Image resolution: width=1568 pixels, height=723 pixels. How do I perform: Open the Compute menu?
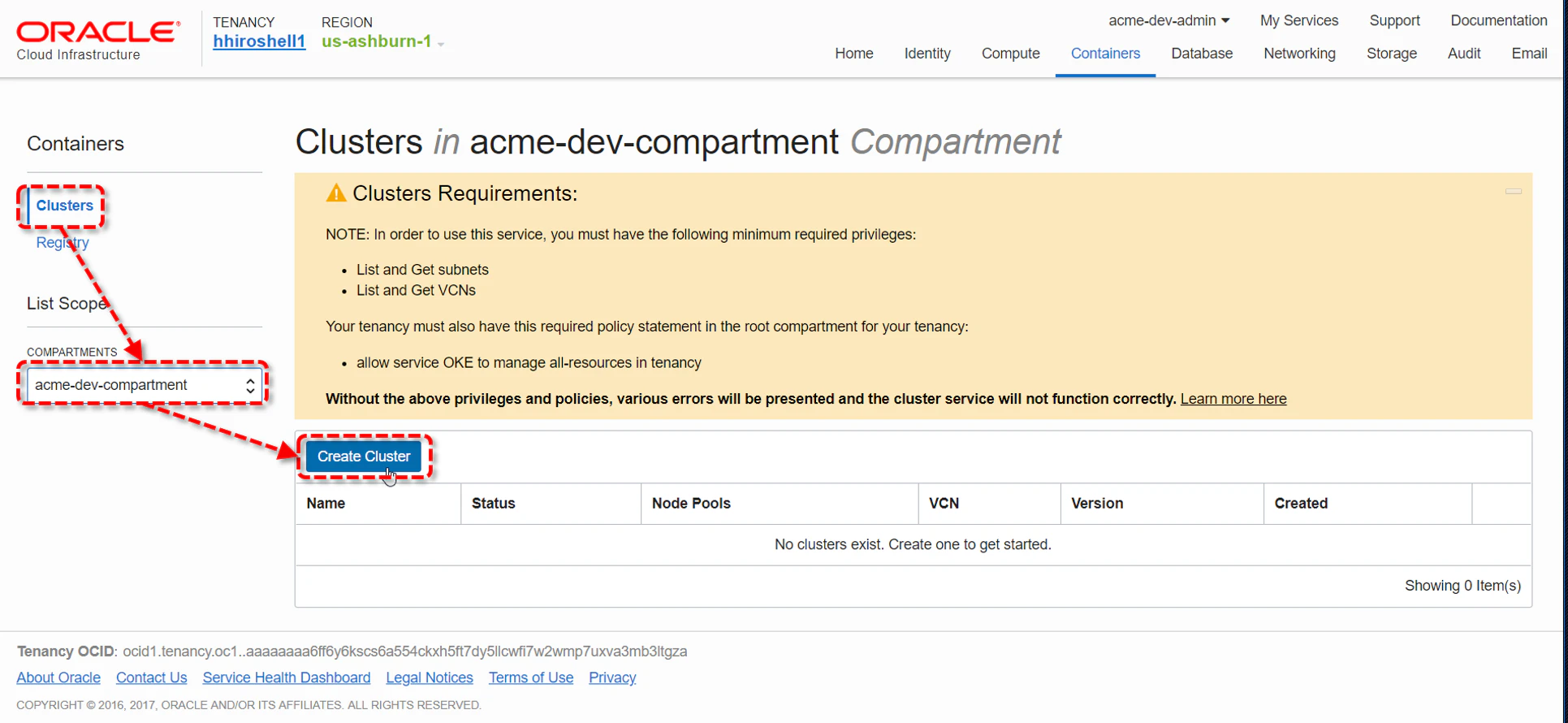1010,54
